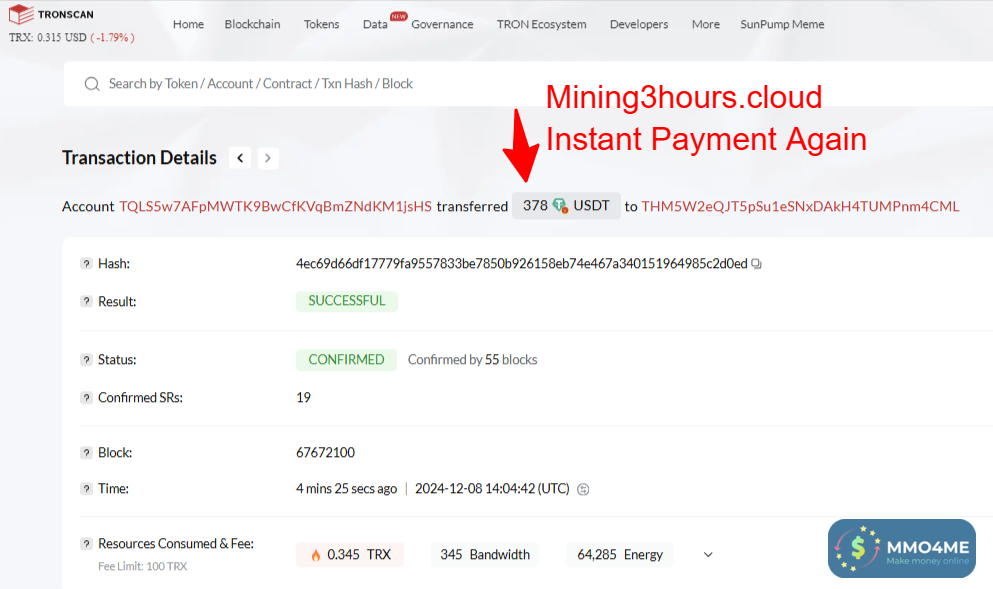
Task: Open sender address TQLS5w7AFp link
Action: tap(275, 206)
